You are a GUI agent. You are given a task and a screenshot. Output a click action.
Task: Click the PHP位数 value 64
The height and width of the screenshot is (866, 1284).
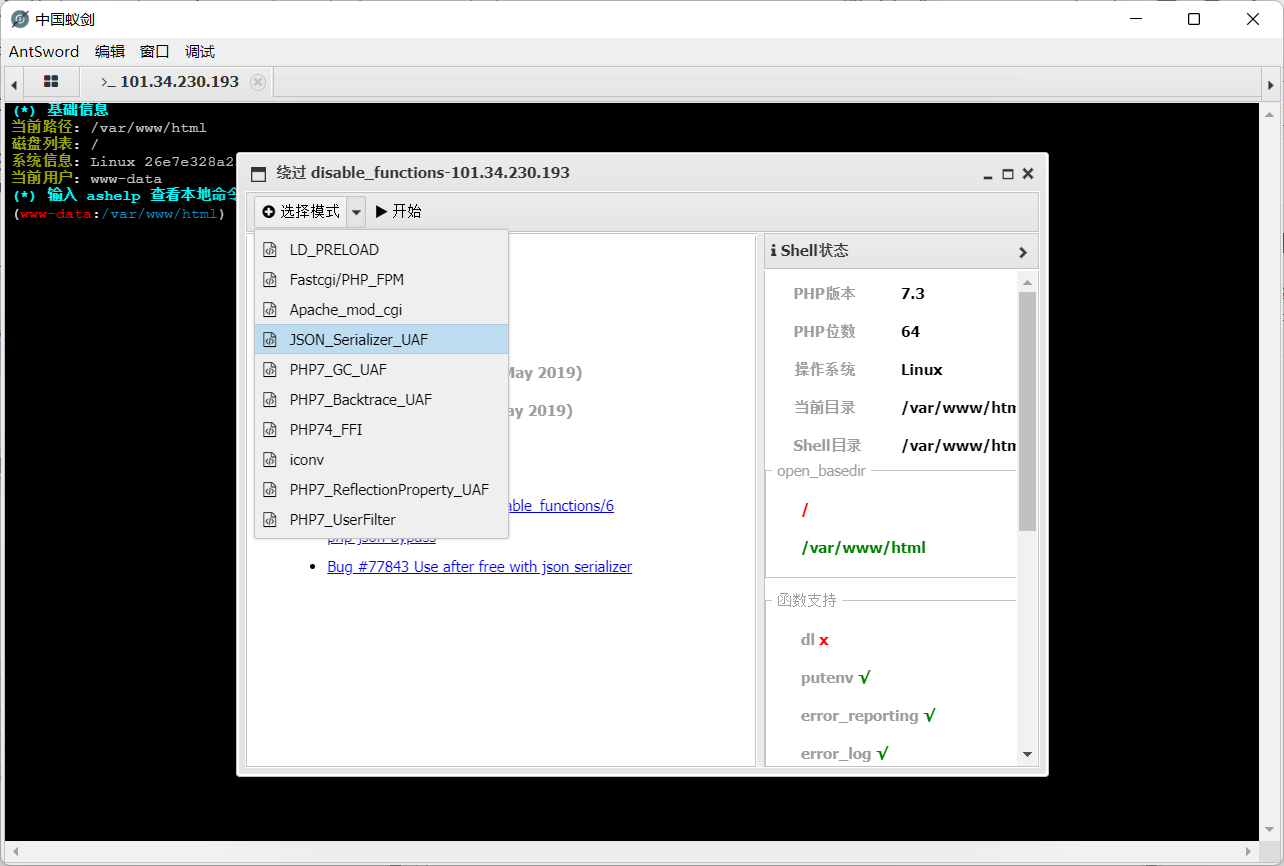[x=910, y=332]
